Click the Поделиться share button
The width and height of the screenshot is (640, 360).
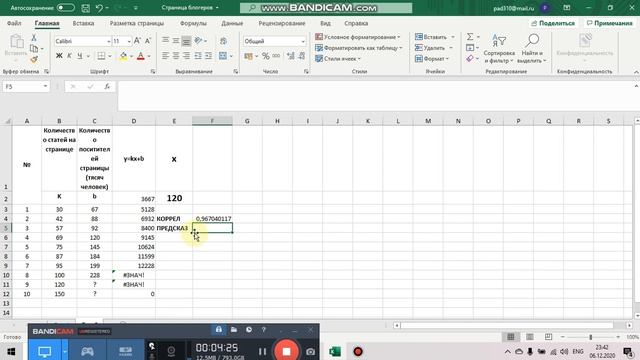point(553,23)
